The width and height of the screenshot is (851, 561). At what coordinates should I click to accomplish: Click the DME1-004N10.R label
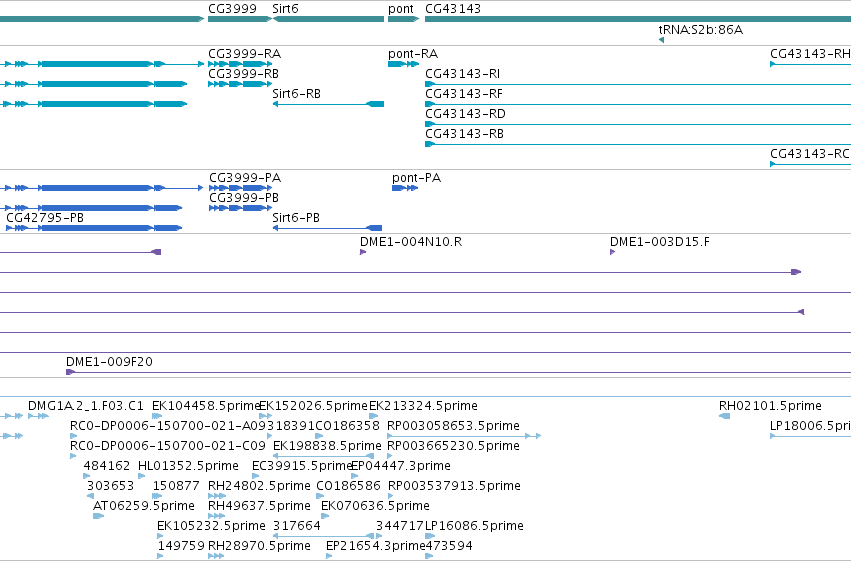point(411,242)
